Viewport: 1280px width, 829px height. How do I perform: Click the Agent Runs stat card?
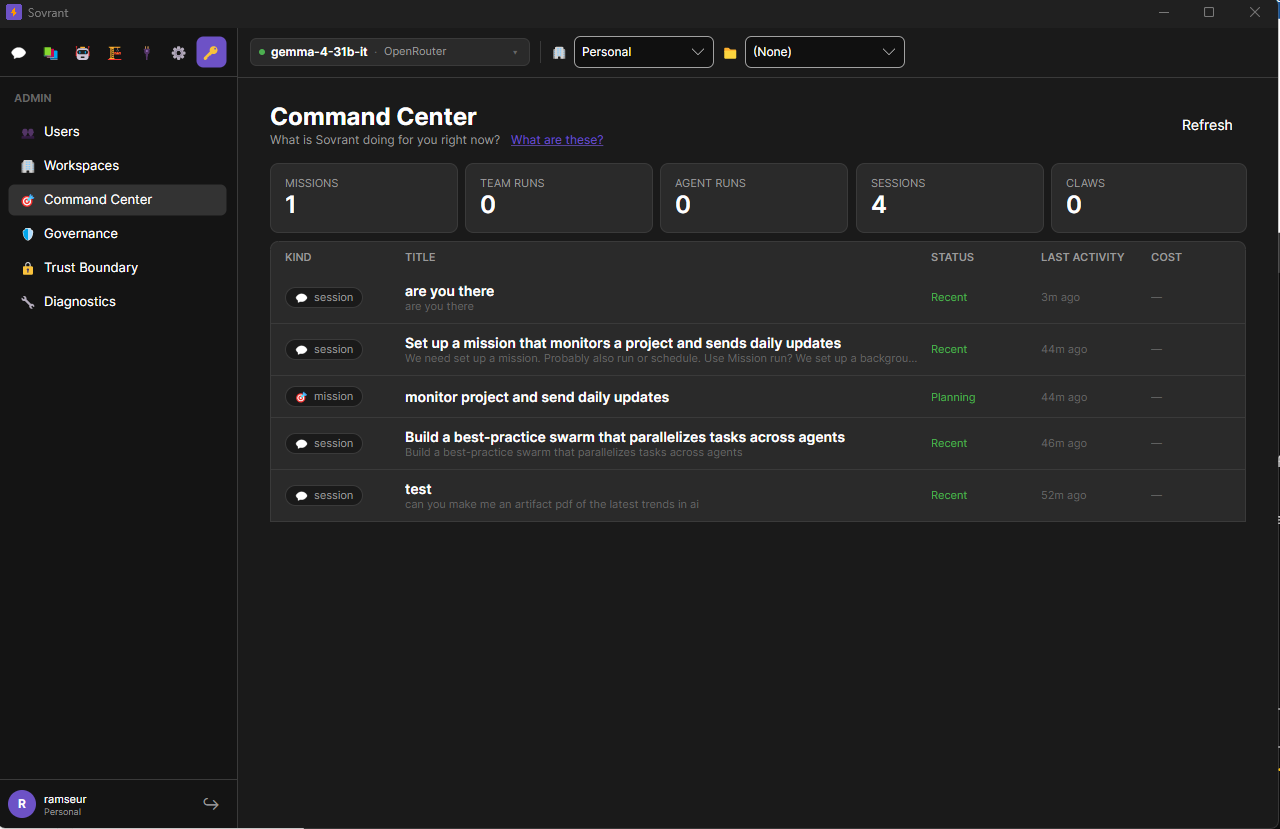click(x=754, y=198)
